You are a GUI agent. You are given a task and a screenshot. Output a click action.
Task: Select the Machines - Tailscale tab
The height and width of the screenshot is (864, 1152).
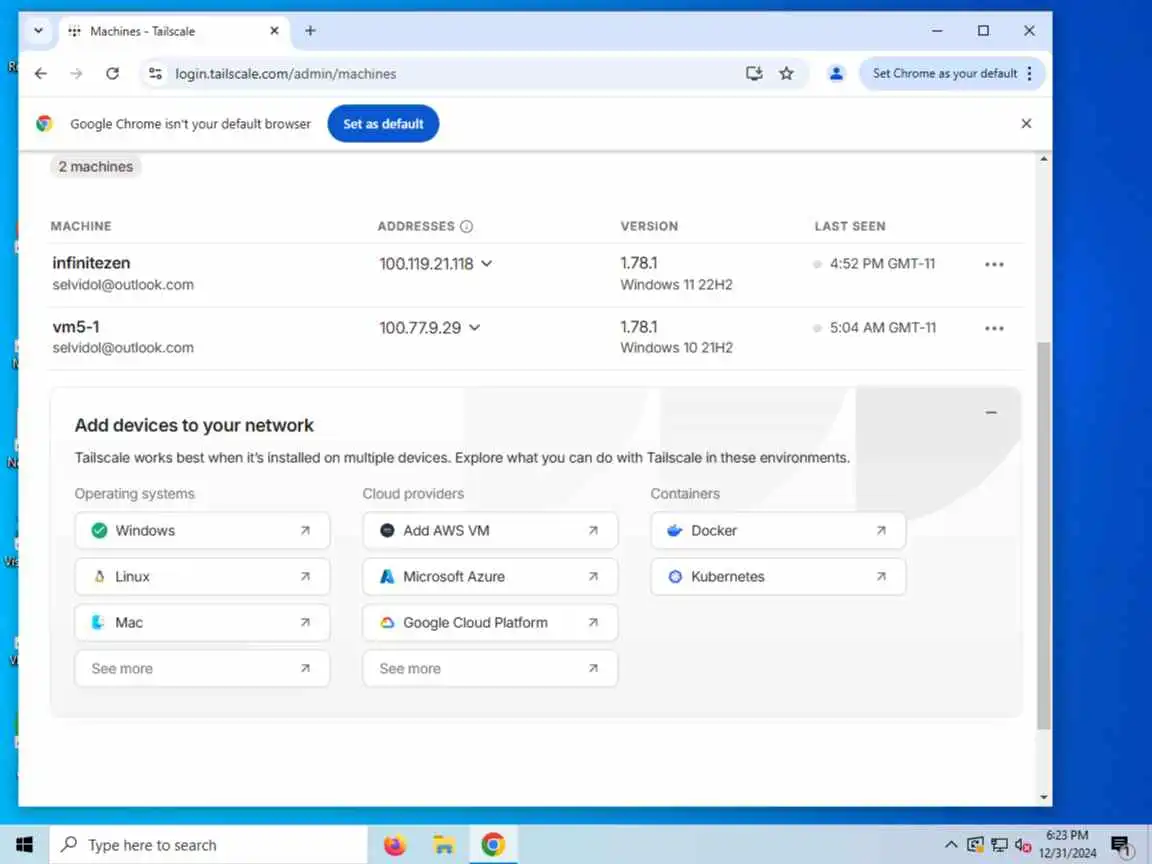(x=173, y=32)
